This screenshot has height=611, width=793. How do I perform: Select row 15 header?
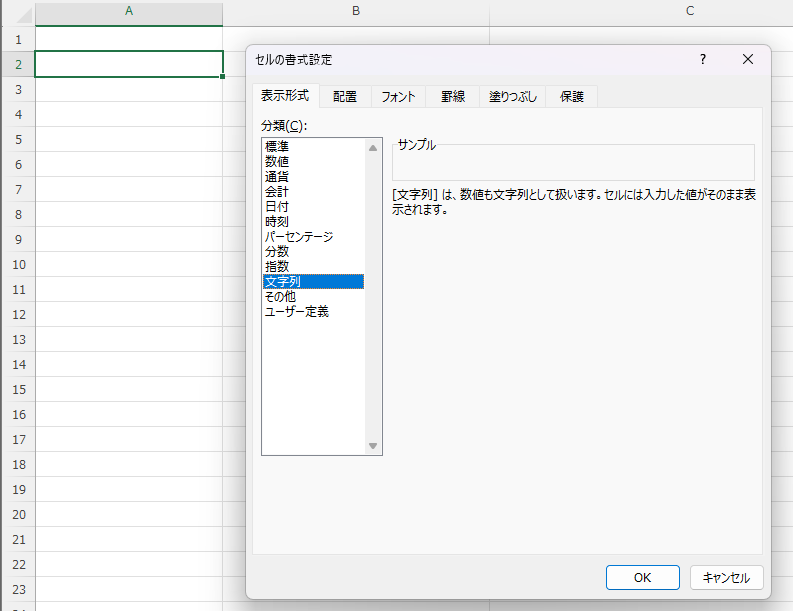pos(18,389)
